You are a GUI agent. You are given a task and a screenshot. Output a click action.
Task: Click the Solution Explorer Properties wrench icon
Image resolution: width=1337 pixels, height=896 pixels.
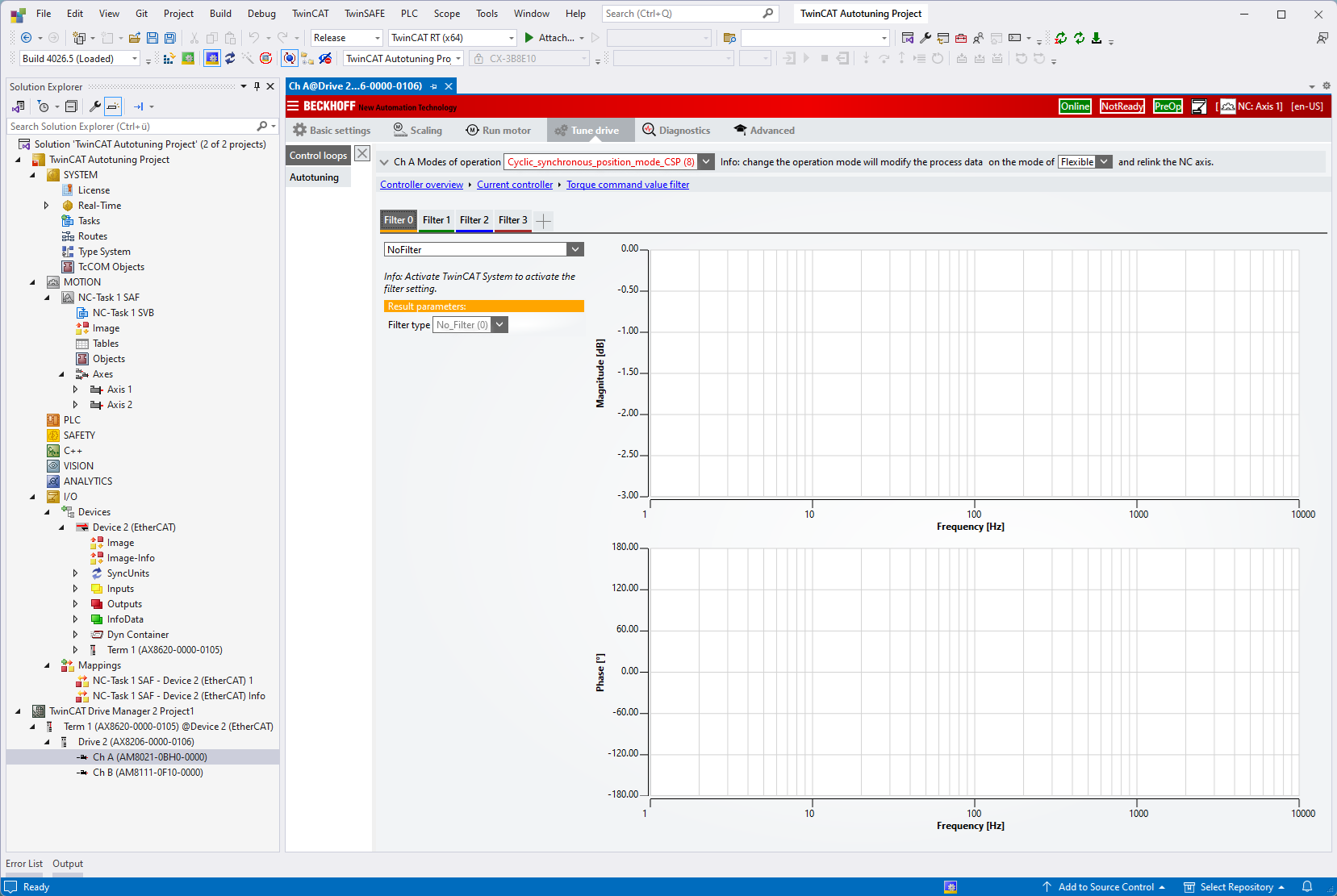coord(95,106)
